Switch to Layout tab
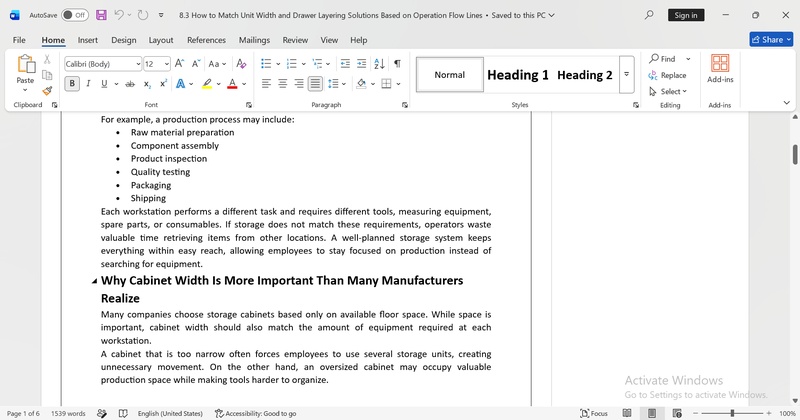Image resolution: width=800 pixels, height=420 pixels. pos(161,40)
